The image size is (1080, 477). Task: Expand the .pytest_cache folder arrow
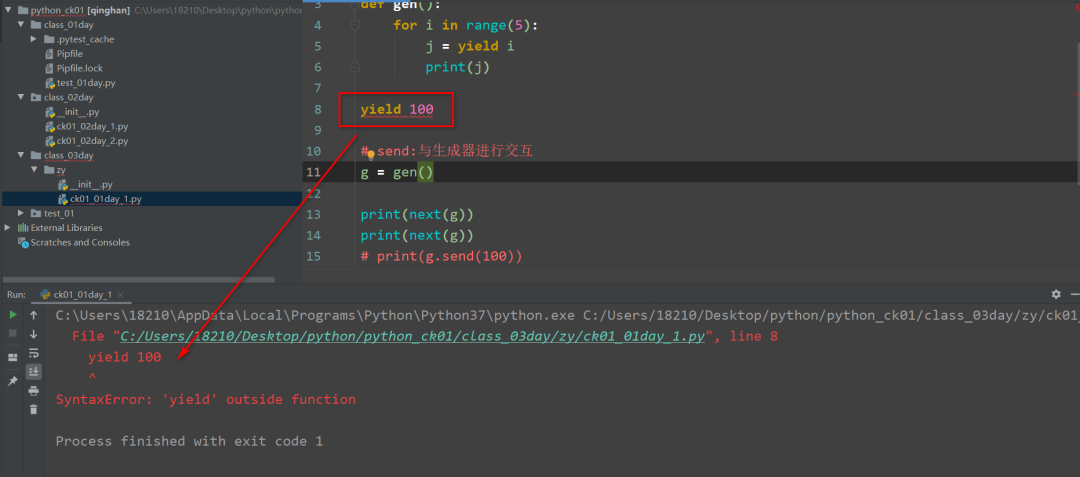click(x=34, y=39)
